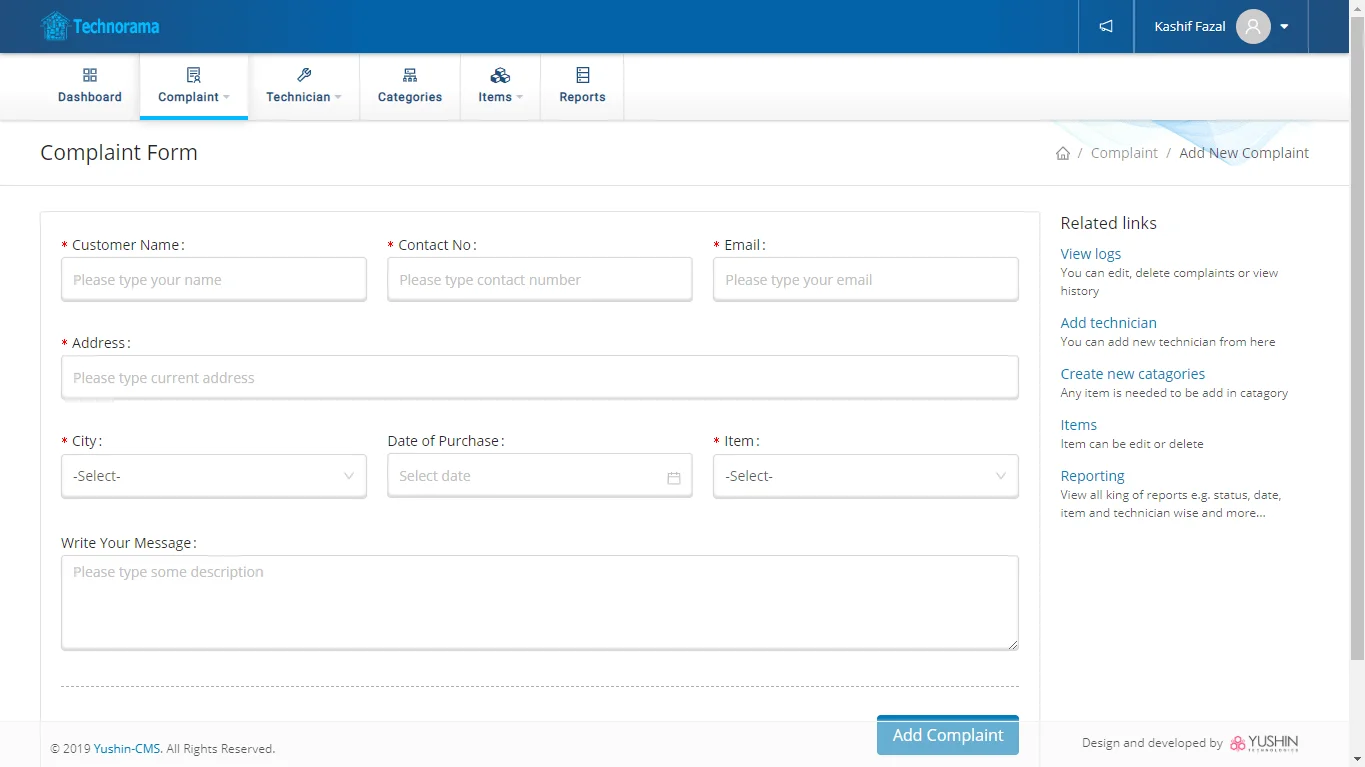Viewport: 1365px width, 767px height.
Task: Go to Dashboard via grid icon
Action: 90,76
